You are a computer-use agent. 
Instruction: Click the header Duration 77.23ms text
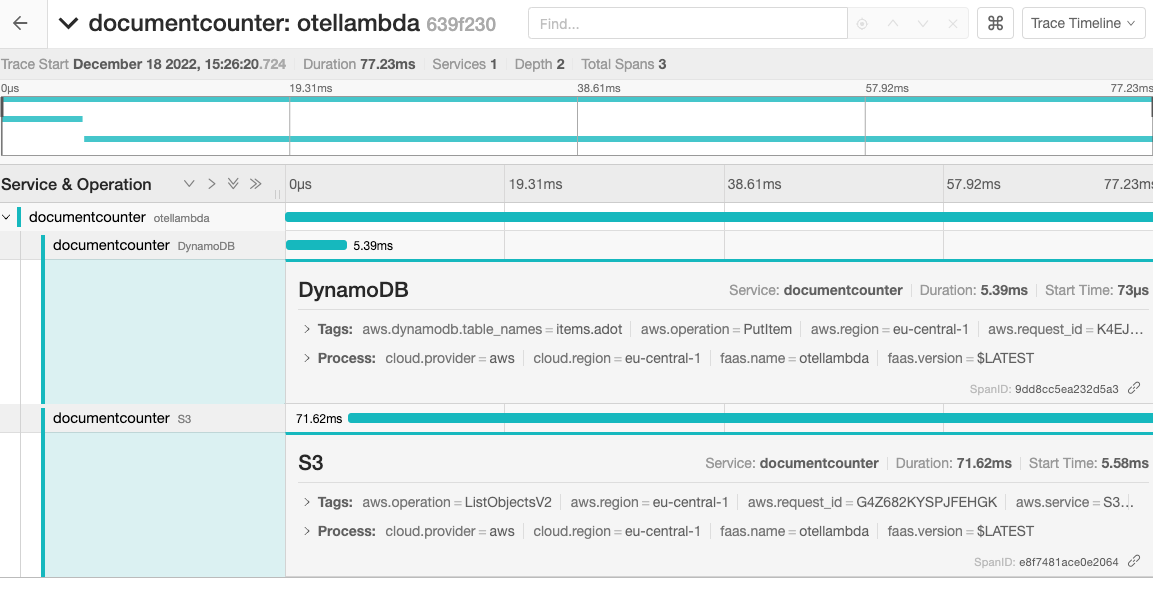pos(359,64)
